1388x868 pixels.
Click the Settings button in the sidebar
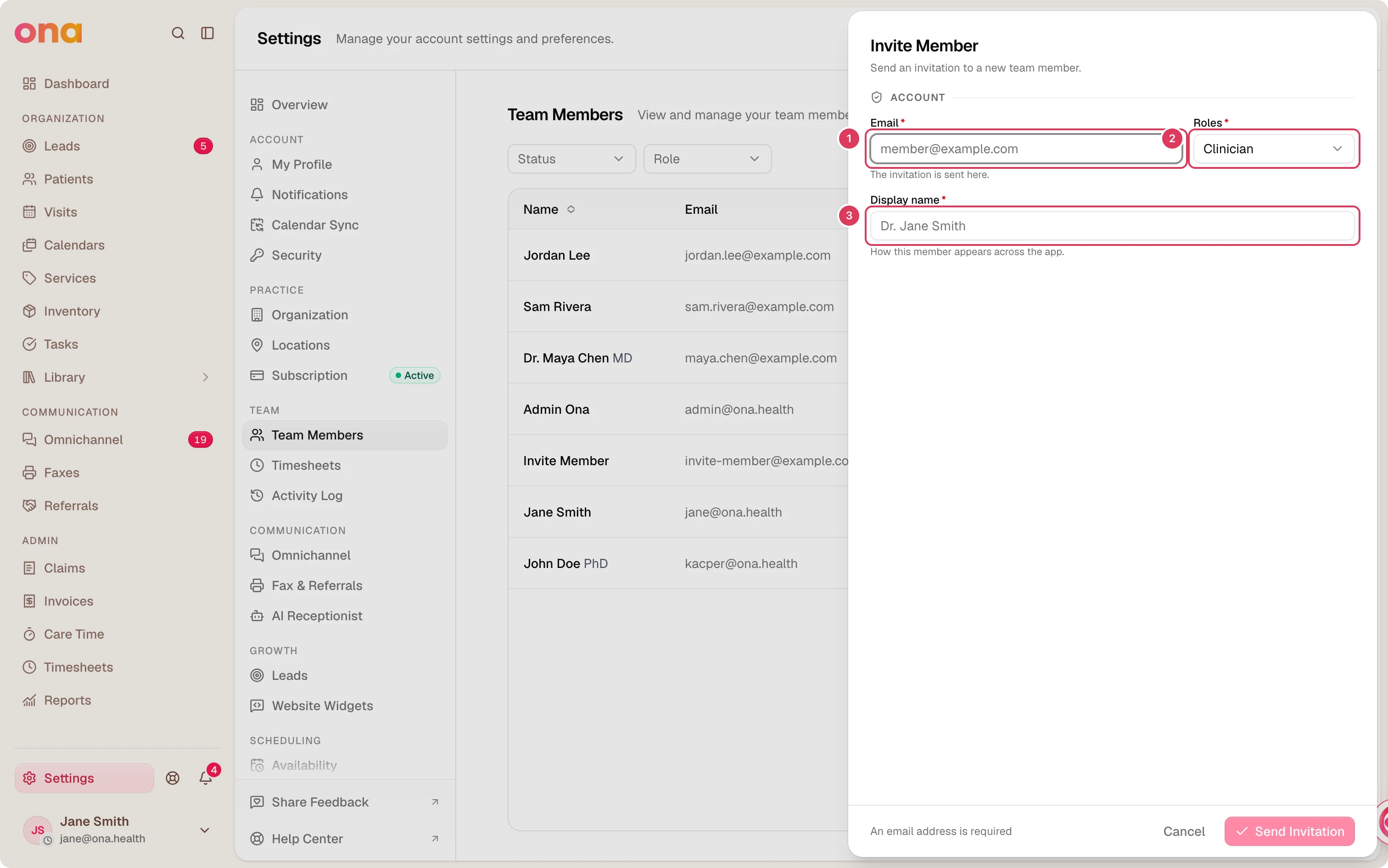[84, 778]
